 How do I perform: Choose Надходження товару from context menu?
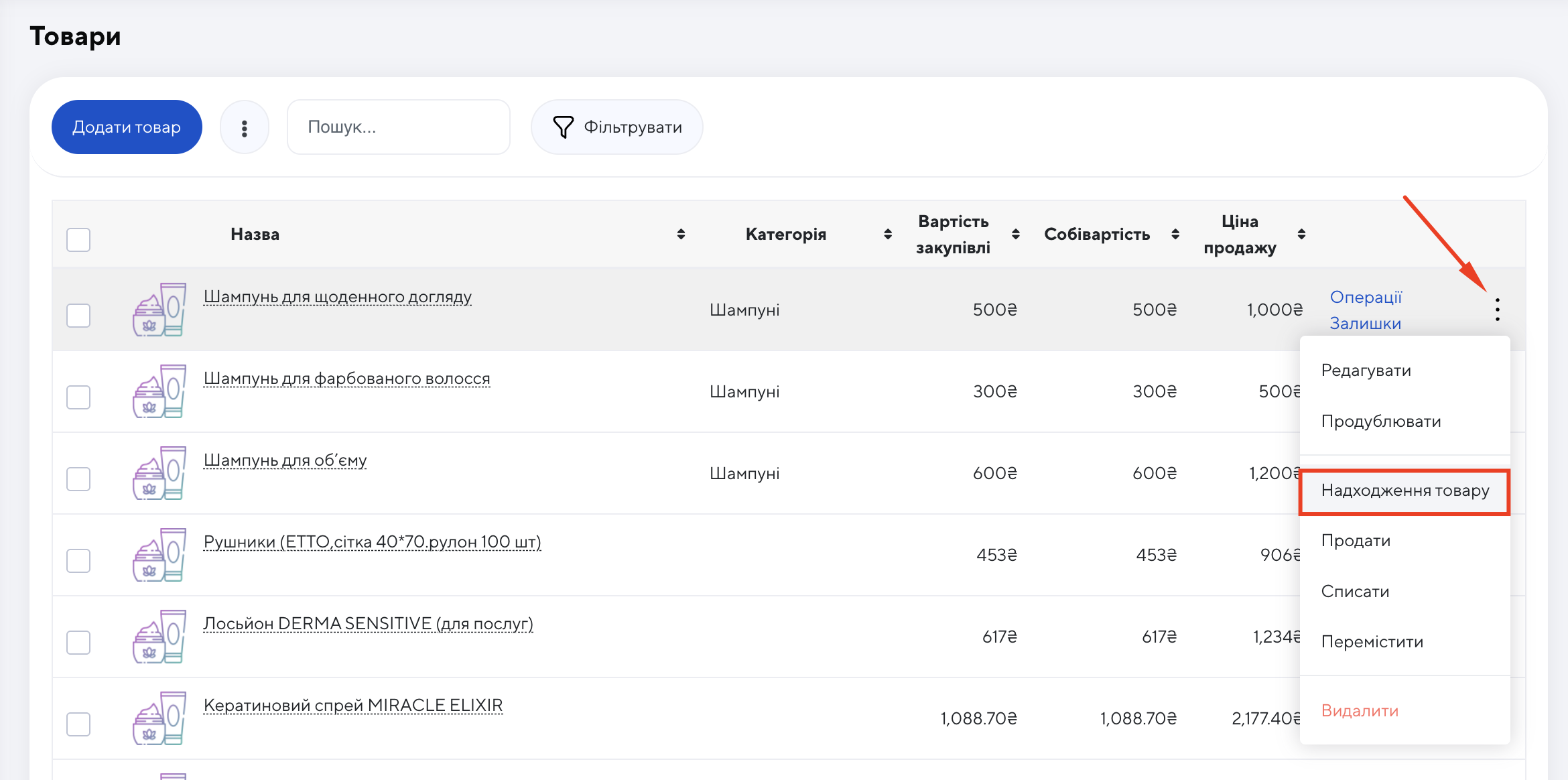tap(1404, 491)
